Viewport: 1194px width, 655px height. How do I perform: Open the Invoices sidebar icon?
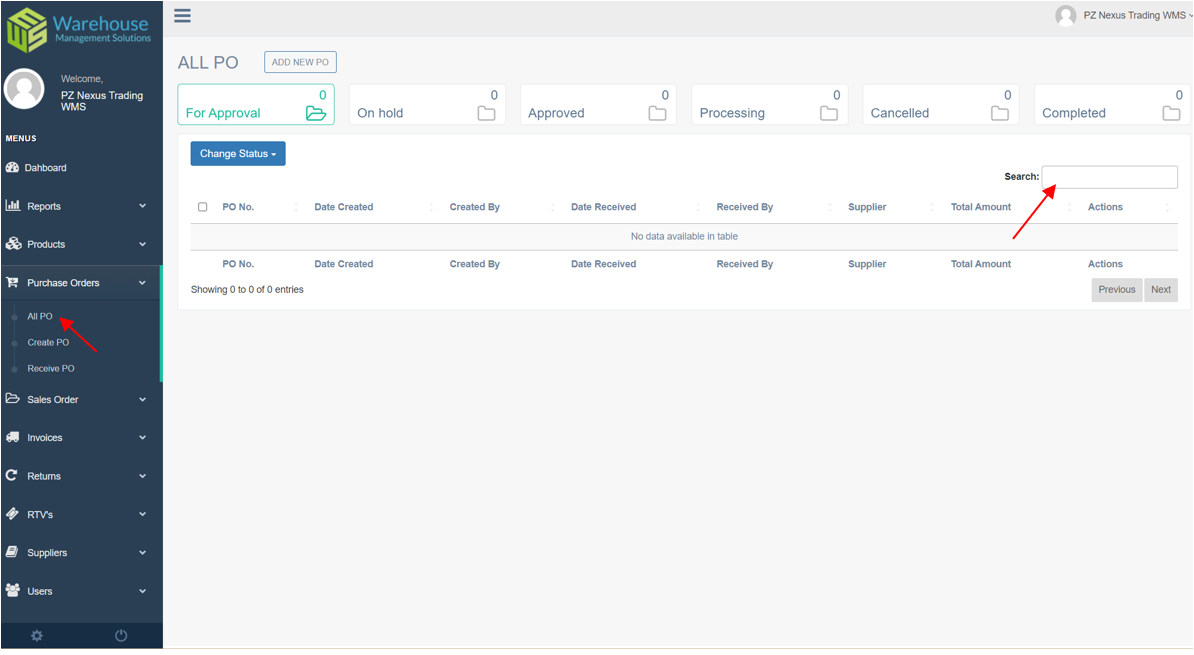pos(13,437)
